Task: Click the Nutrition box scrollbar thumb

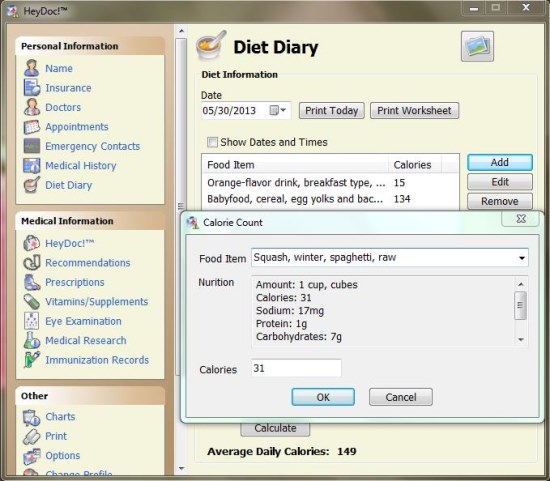Action: click(520, 306)
